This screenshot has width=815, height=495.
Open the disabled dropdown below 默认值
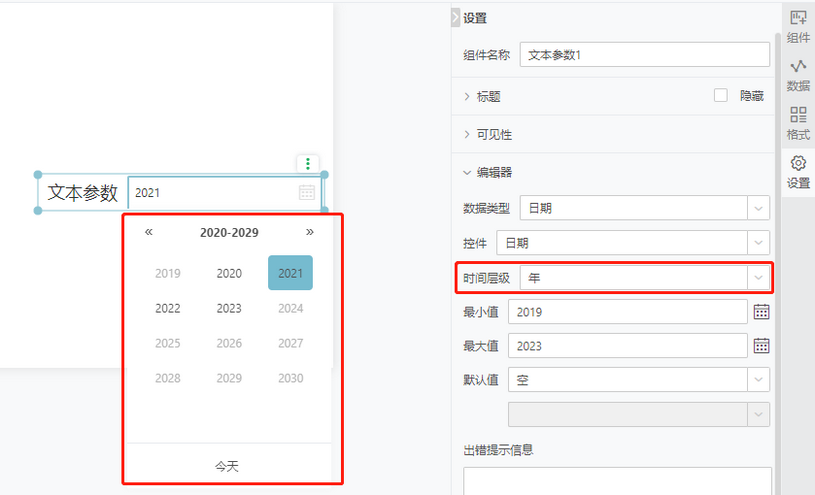[x=639, y=414]
